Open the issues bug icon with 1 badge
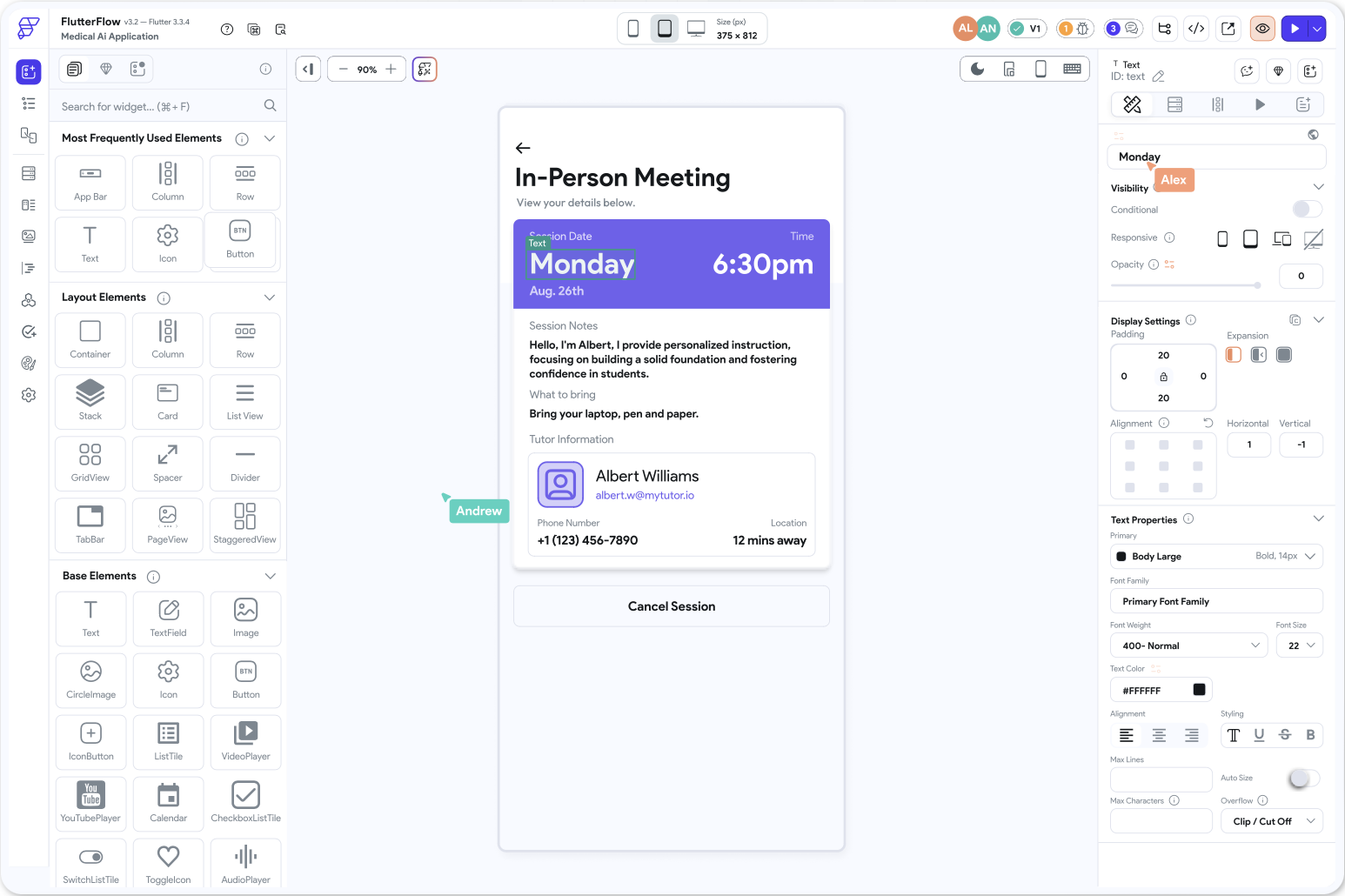 1075,29
